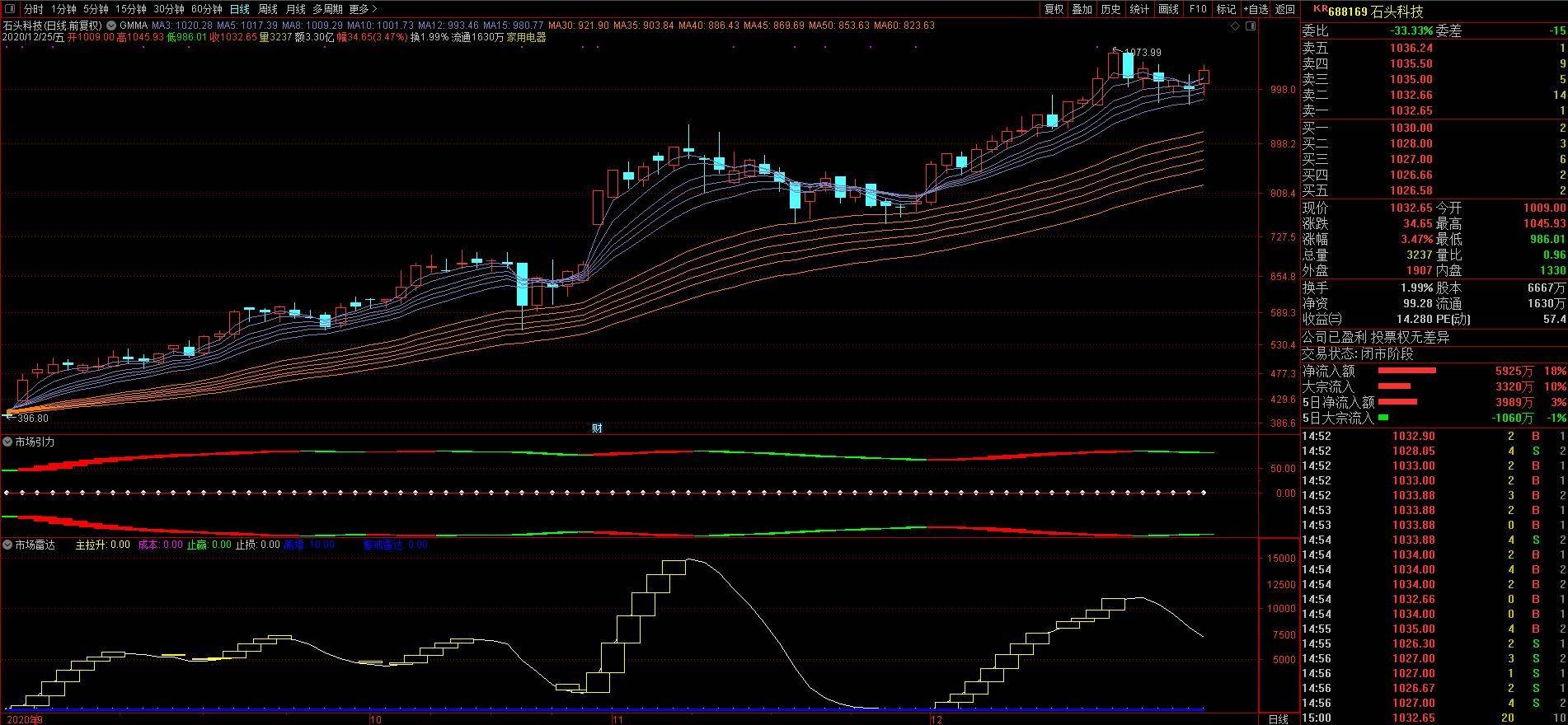Screen dimensions: 1568x725
Task: Expand the 市场雷达 indicator dropdown
Action: pyautogui.click(x=7, y=545)
